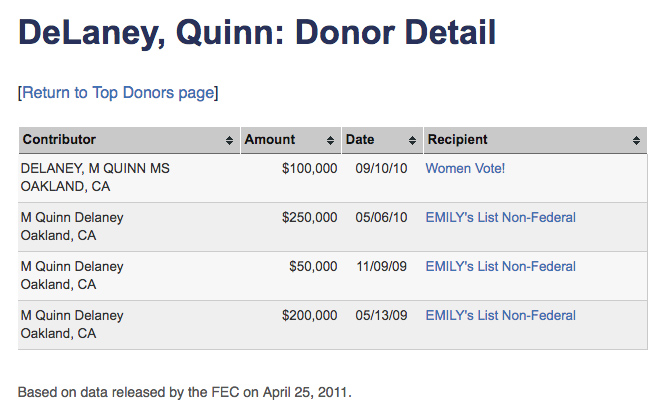Sort table by the Amount column label
The width and height of the screenshot is (669, 414).
270,140
